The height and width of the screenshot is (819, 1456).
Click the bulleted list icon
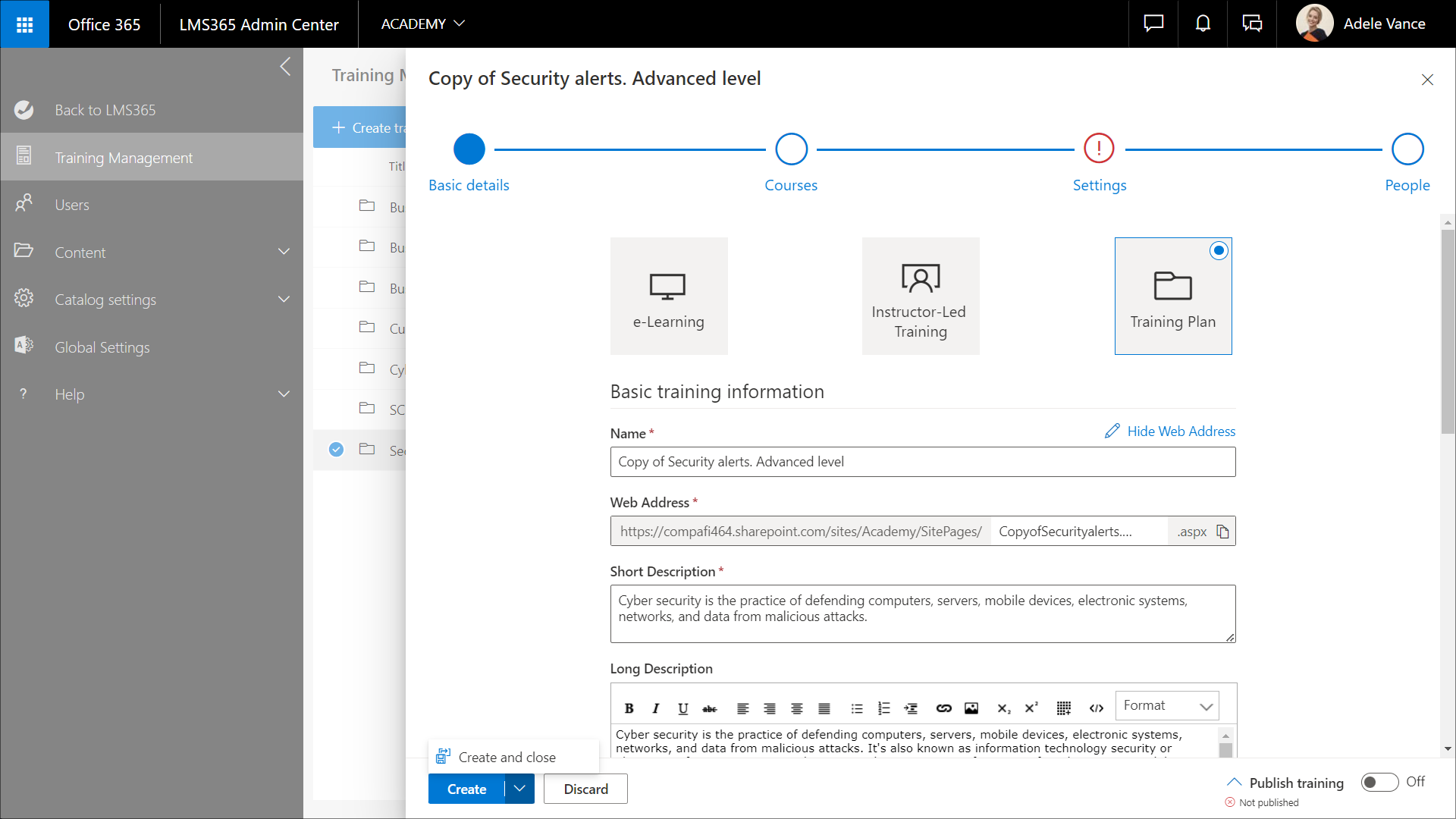point(857,708)
